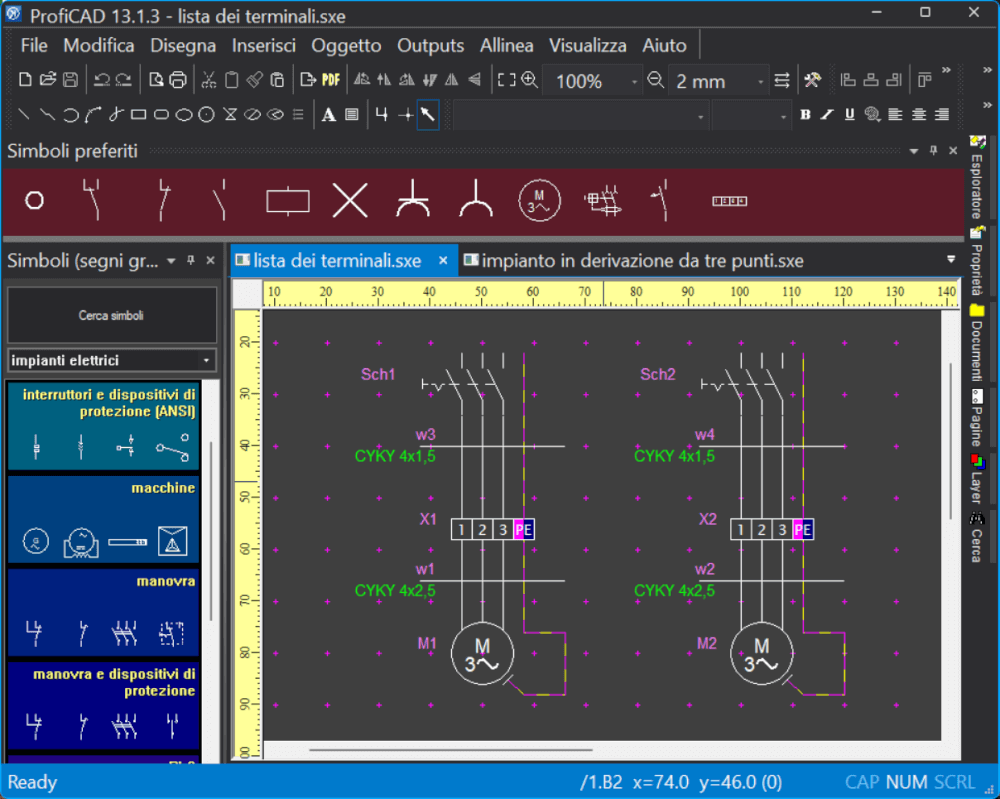
Task: Pin the Simboli preferiti panel
Action: (934, 150)
